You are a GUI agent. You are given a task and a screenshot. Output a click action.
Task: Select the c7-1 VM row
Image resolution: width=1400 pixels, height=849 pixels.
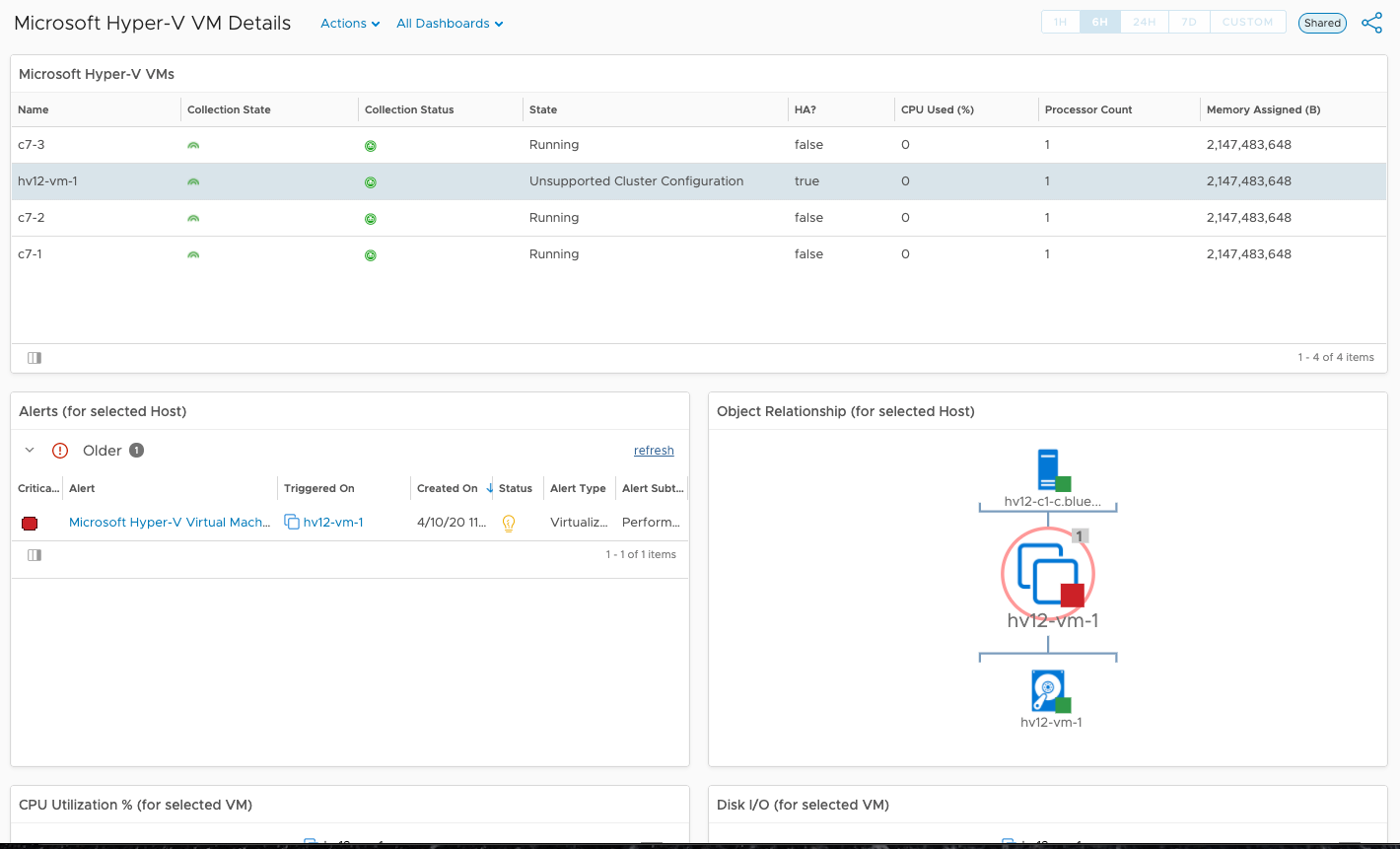[x=699, y=254]
